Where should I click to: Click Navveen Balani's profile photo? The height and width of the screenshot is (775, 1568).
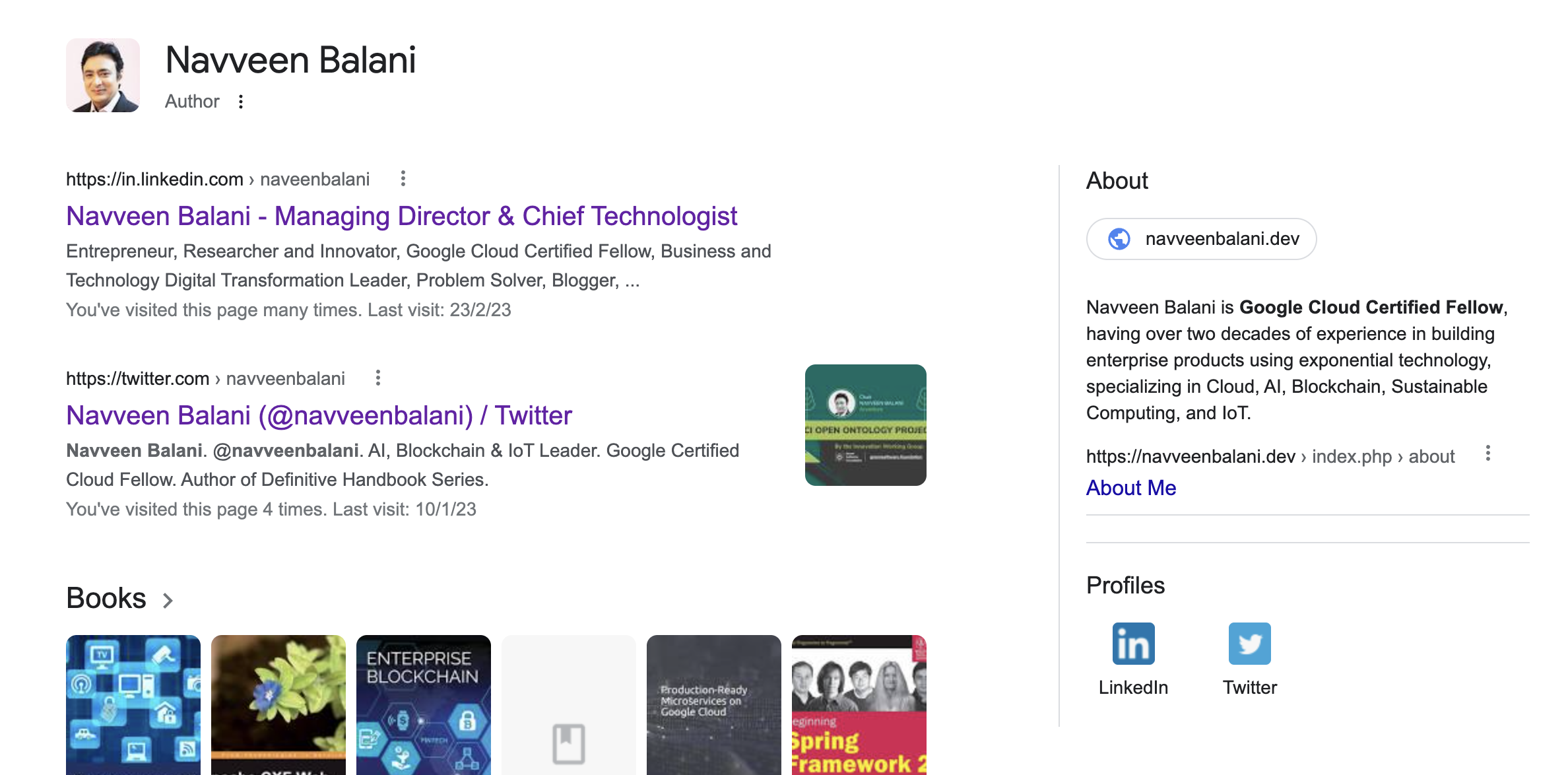tap(103, 75)
